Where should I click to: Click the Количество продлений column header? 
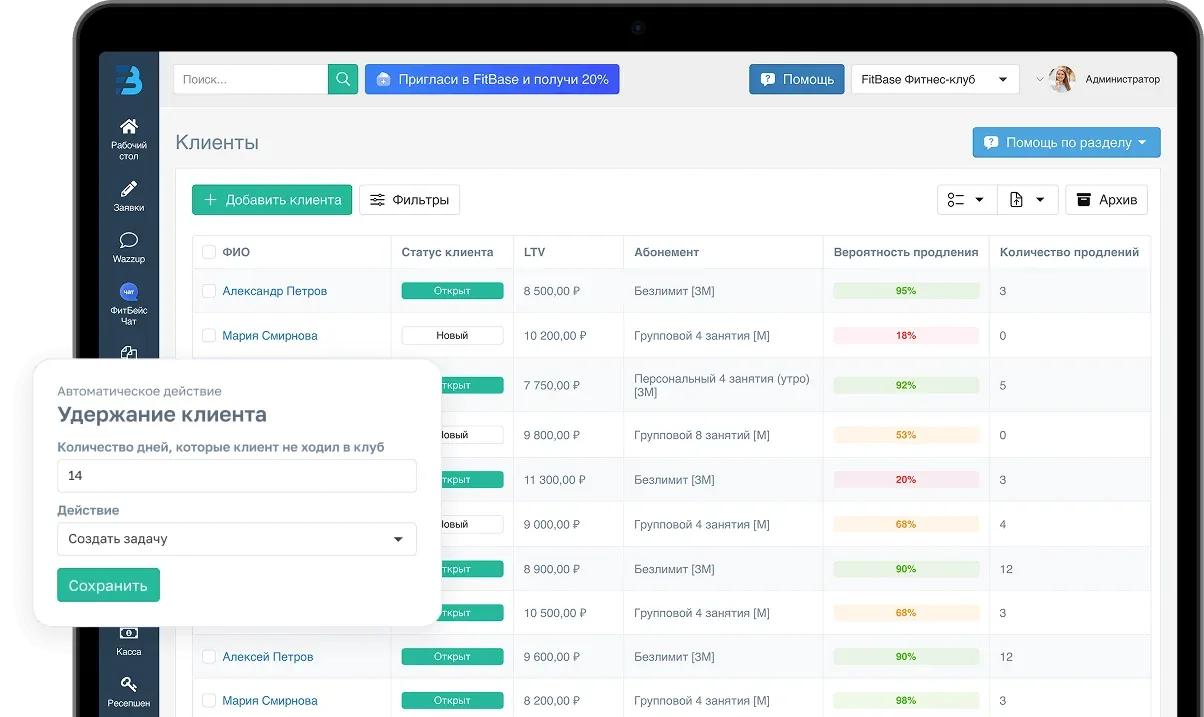point(1069,252)
